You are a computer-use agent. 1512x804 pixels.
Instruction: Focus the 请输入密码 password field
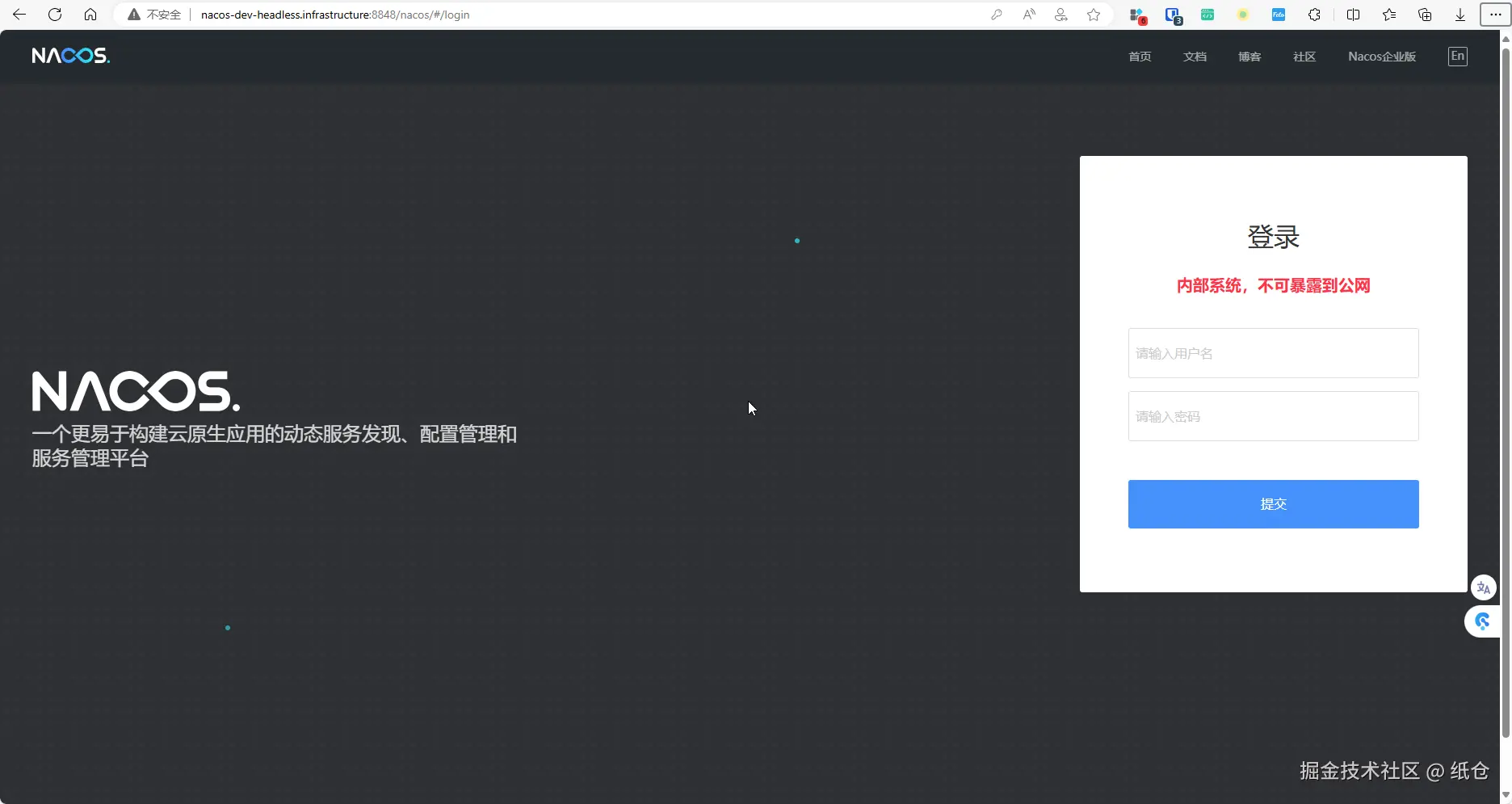(1273, 416)
